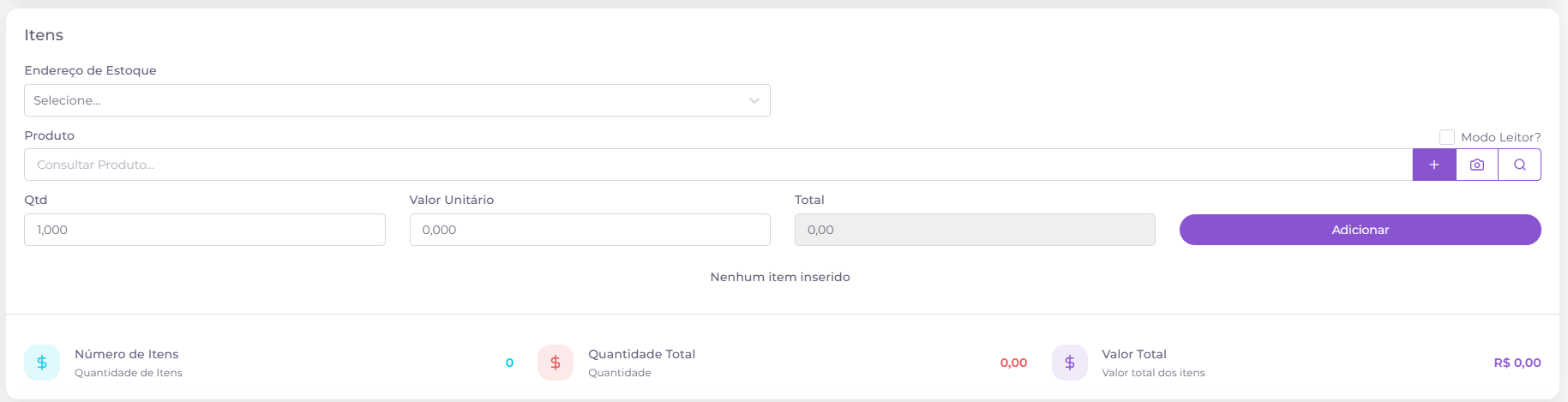Click the magnifier search product icon
This screenshot has height=402, width=1568.
1520,165
